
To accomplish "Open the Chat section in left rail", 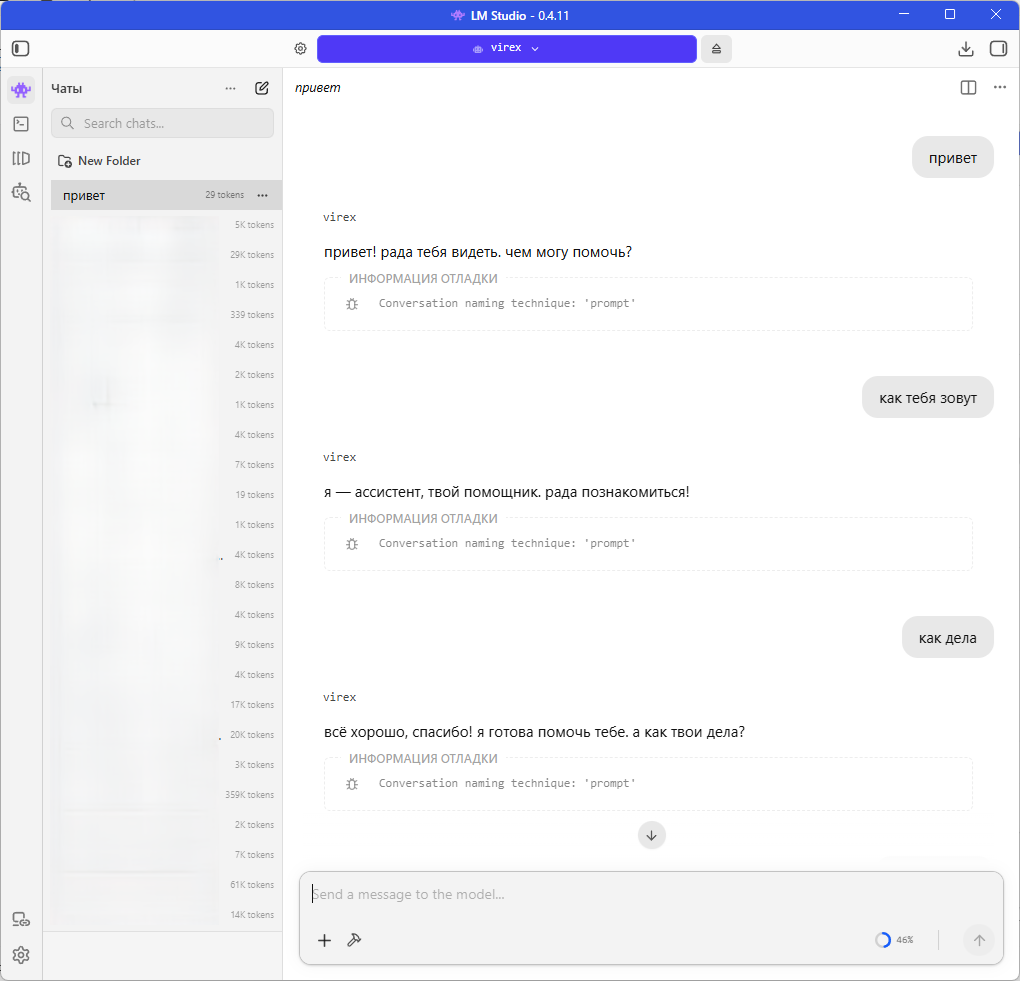I will pos(21,89).
